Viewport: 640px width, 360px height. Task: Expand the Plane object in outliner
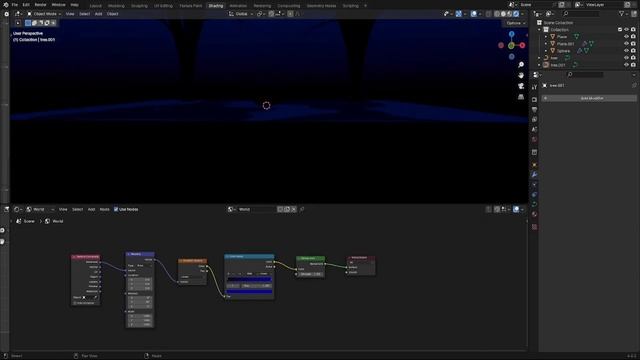[x=546, y=37]
